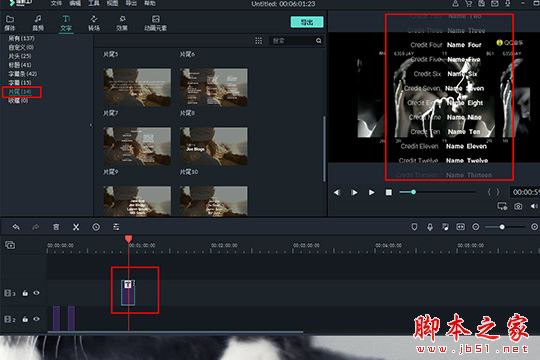Screen dimensions: 540x360
Task: Zoom out the timeline with minus icon
Action: click(x=476, y=227)
